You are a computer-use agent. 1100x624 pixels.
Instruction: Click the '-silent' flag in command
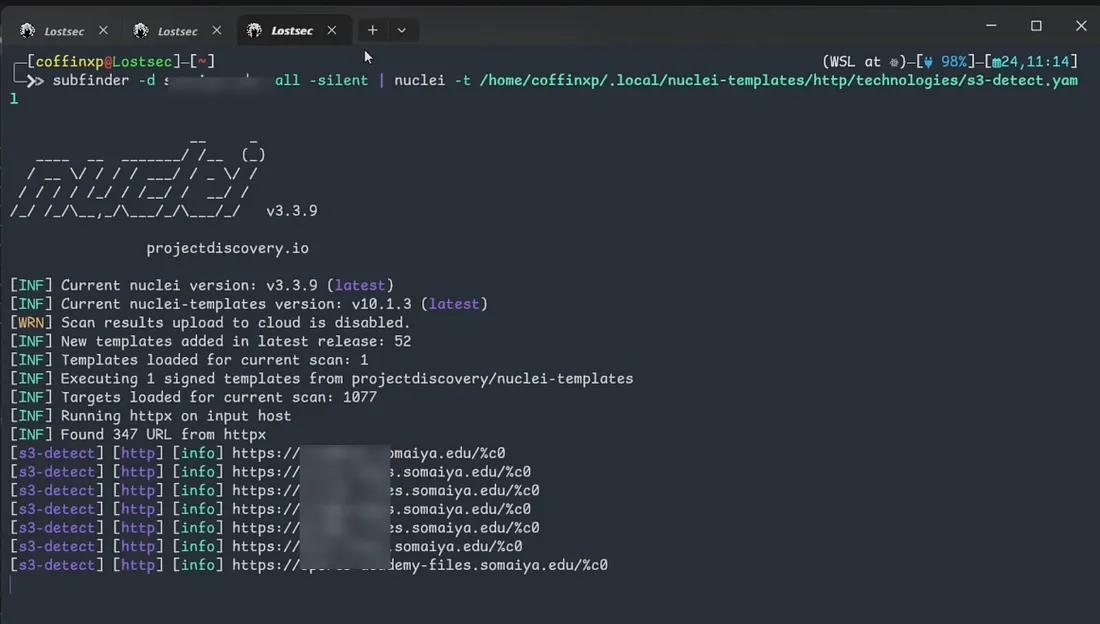339,81
